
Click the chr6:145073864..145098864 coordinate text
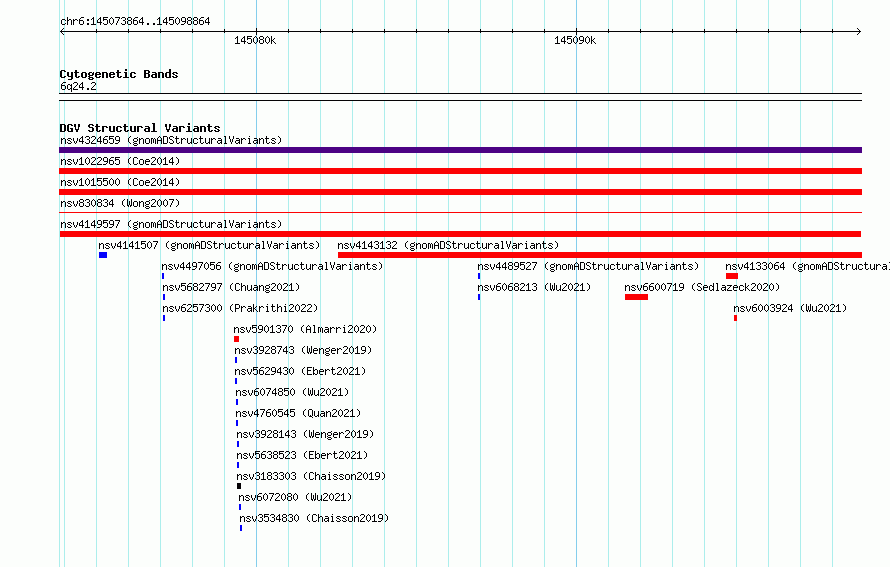click(x=135, y=21)
